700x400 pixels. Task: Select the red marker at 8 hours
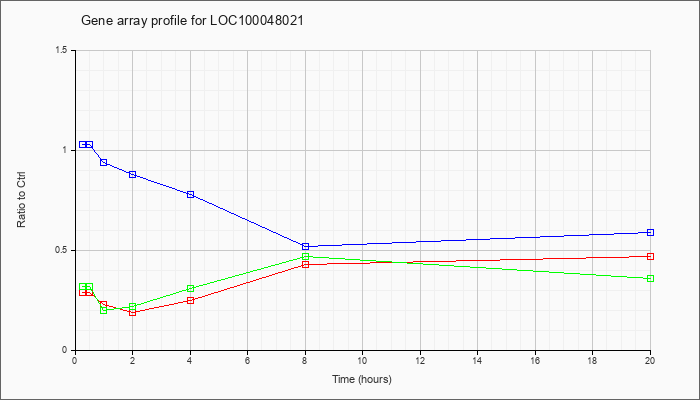coord(305,265)
